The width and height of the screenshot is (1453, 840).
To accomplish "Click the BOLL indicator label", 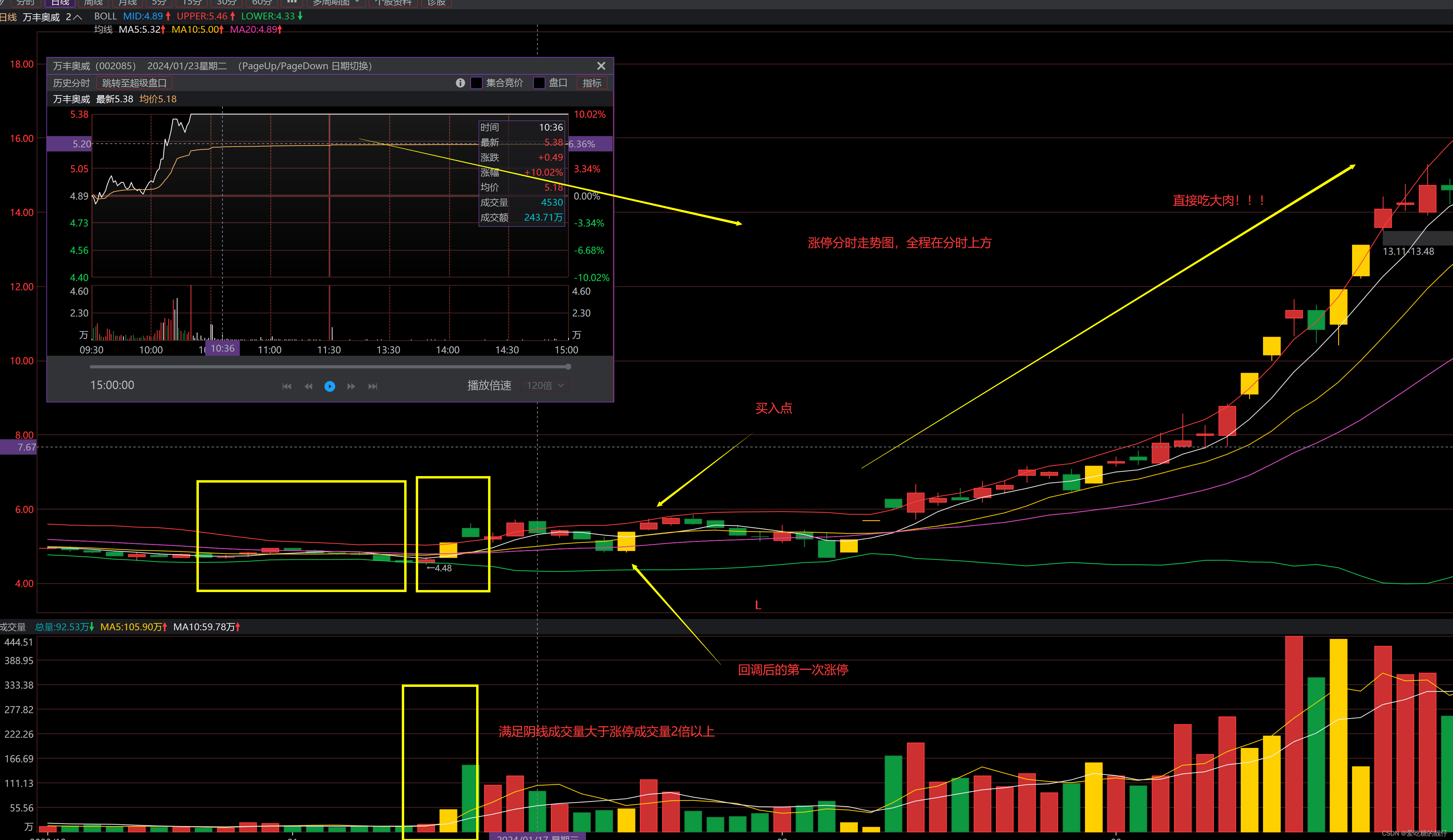I will [105, 16].
